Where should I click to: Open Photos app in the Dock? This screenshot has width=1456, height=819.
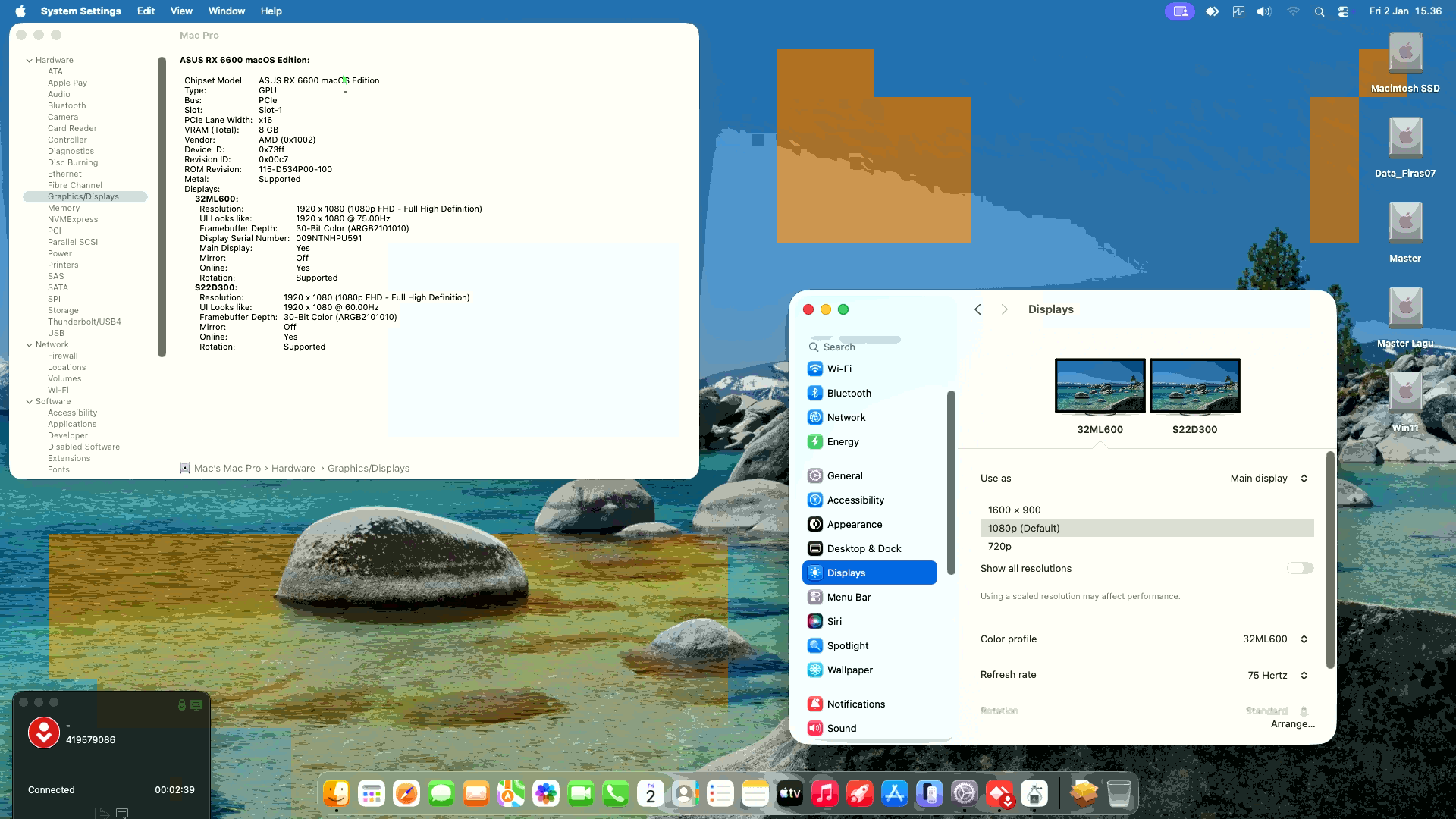pyautogui.click(x=546, y=793)
